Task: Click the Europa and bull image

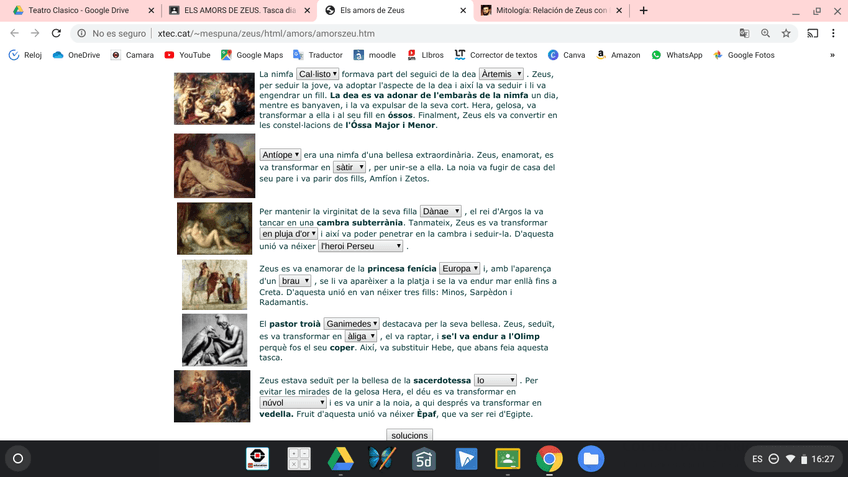Action: tap(214, 284)
